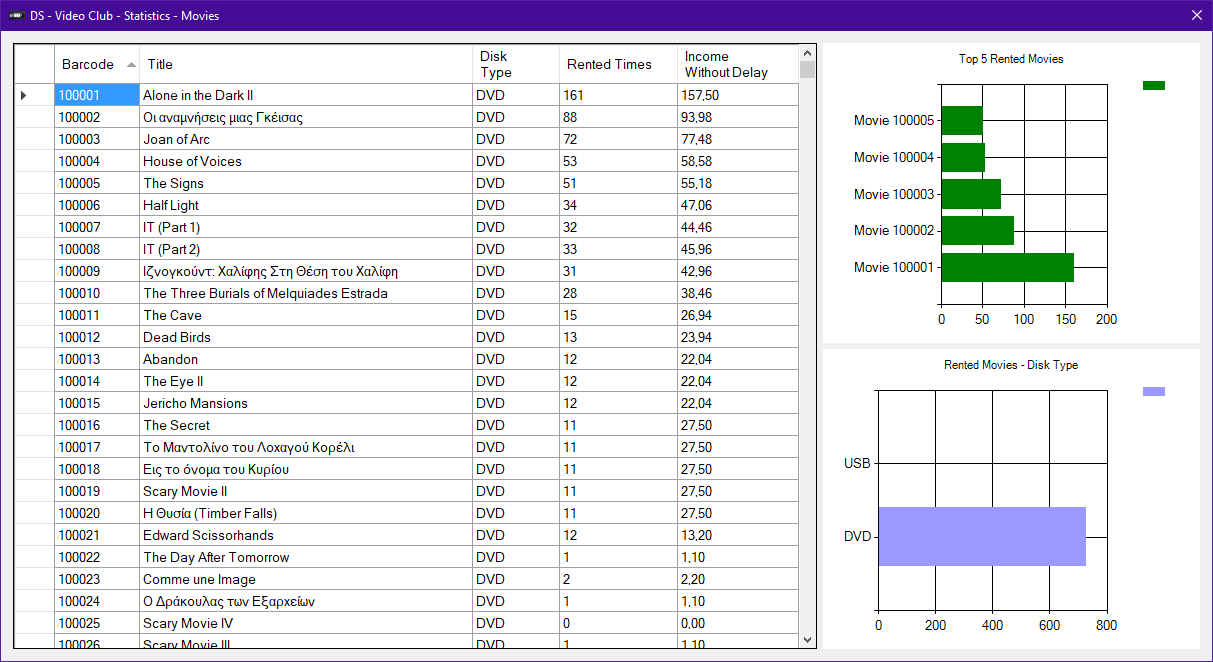
Task: Click the vertical scrollbar thumb of the grid
Action: coord(807,69)
